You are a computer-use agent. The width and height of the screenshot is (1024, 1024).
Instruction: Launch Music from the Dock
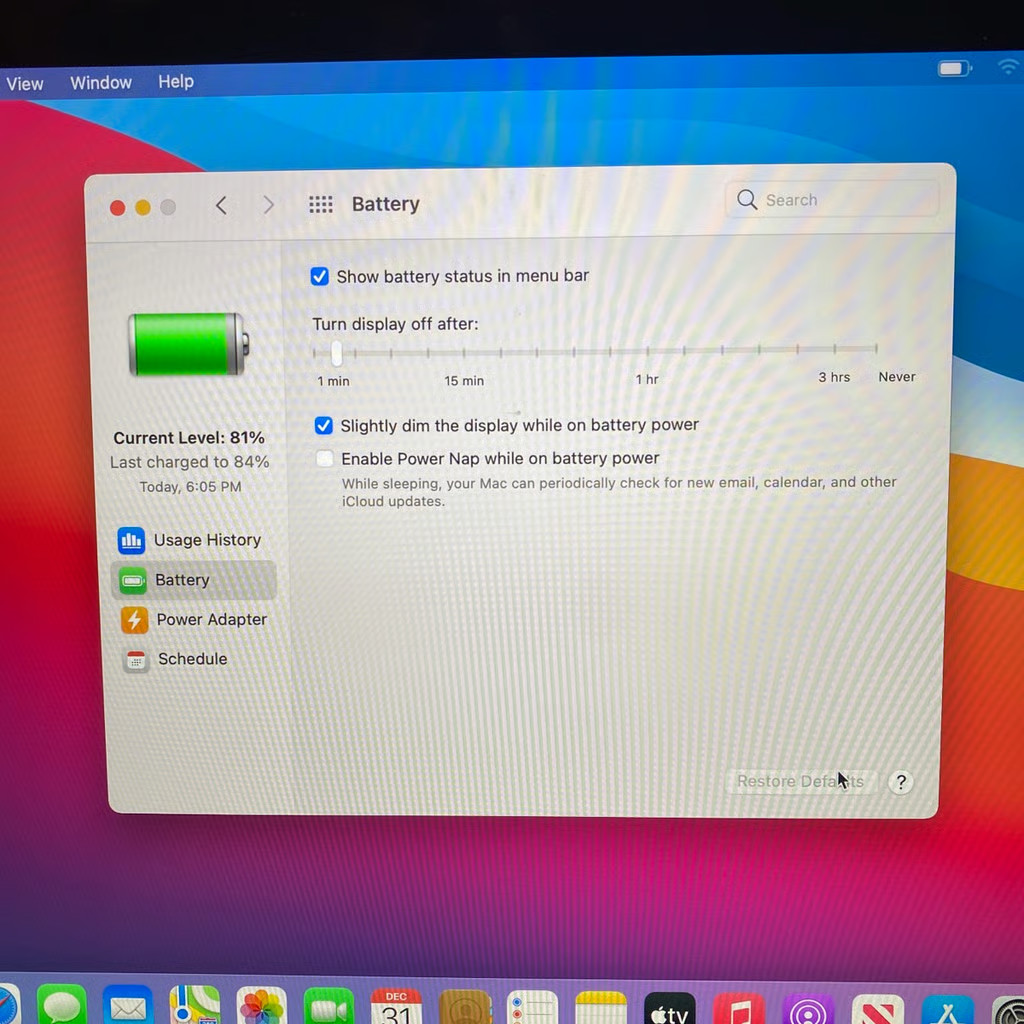click(739, 1010)
